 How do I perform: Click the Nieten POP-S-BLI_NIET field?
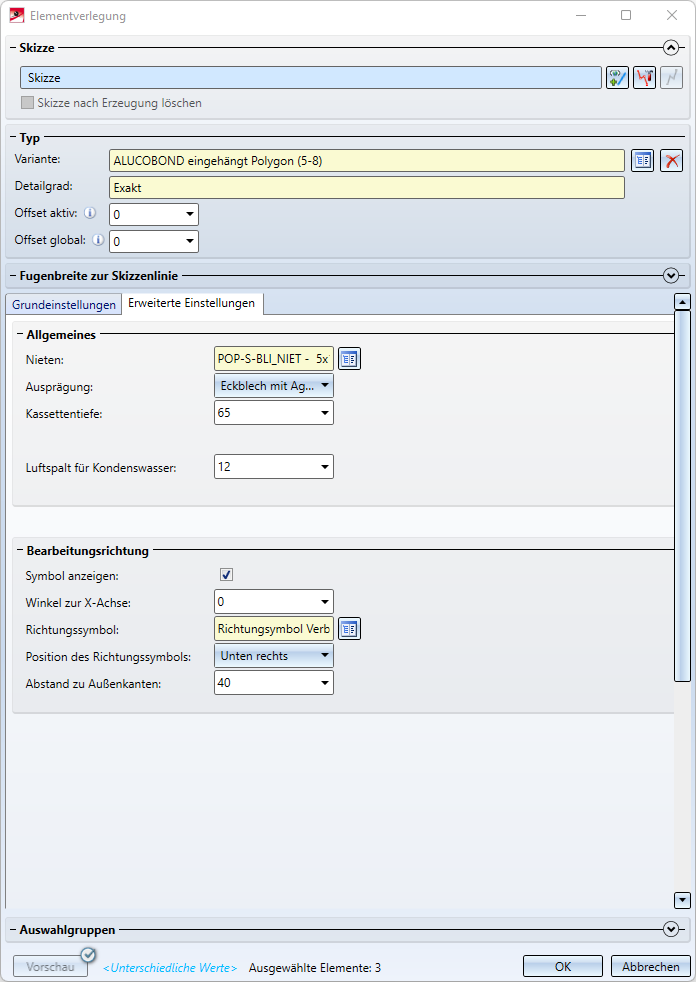coord(274,359)
